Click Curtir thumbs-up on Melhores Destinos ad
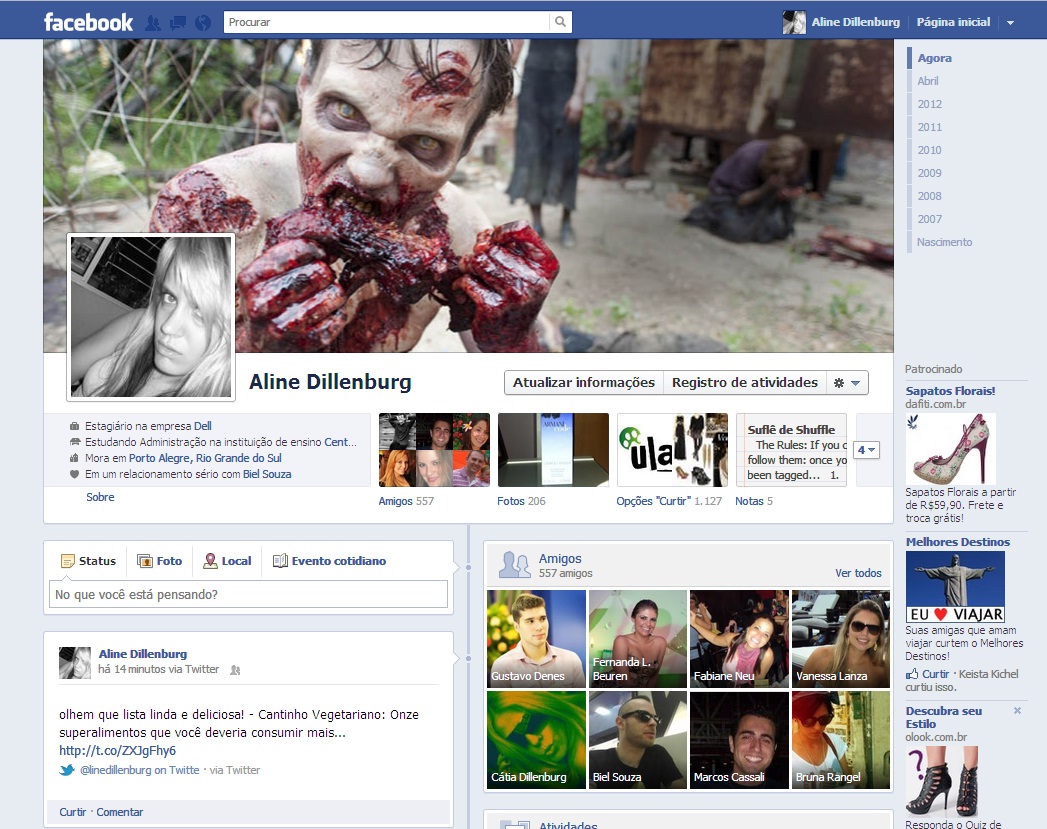Viewport: 1047px width, 829px height. 928,674
